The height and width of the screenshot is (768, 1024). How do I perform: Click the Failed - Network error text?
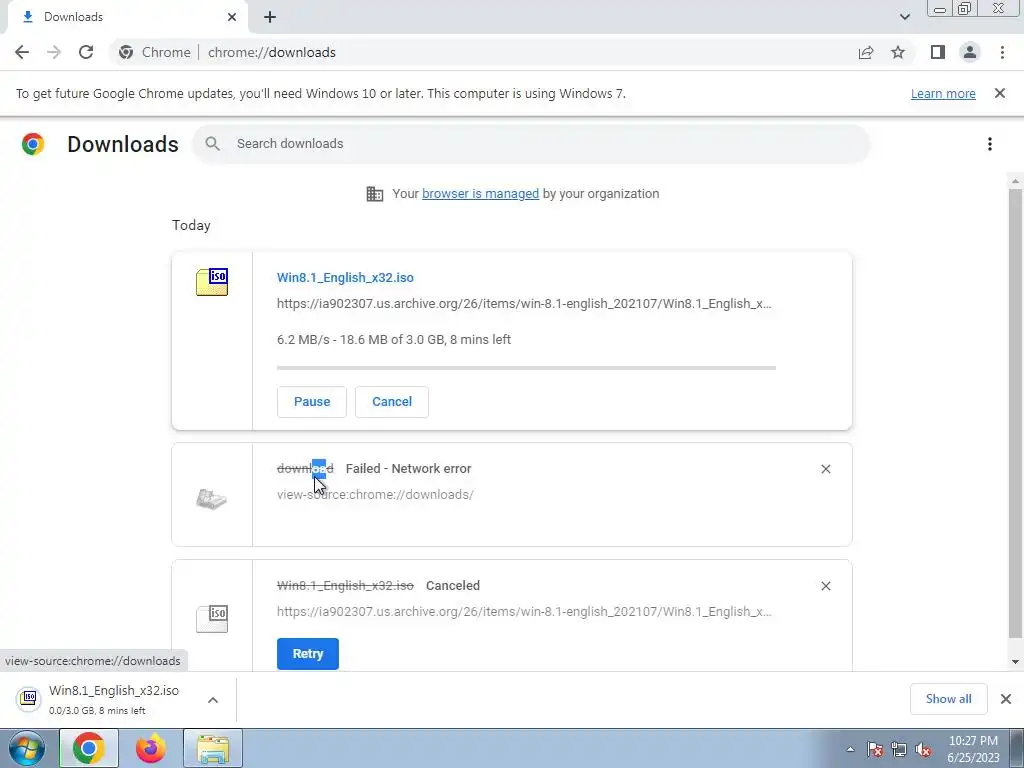(x=408, y=468)
